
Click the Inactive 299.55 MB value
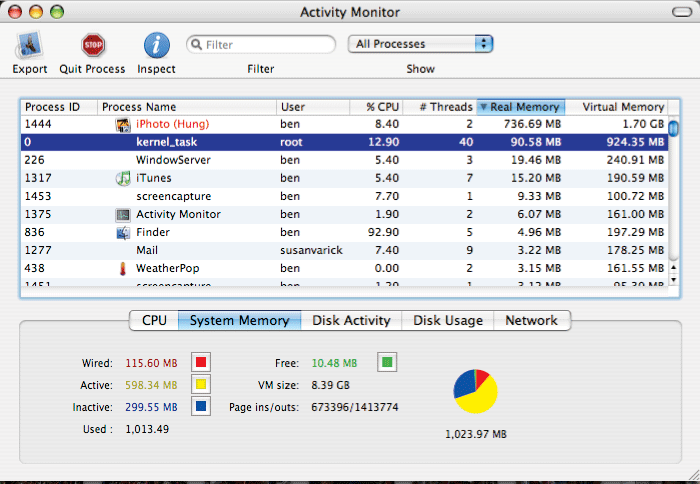point(151,407)
